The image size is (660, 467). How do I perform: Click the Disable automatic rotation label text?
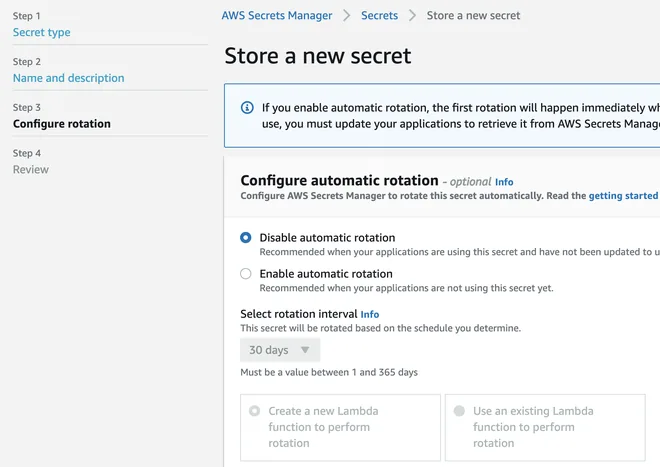click(x=327, y=238)
